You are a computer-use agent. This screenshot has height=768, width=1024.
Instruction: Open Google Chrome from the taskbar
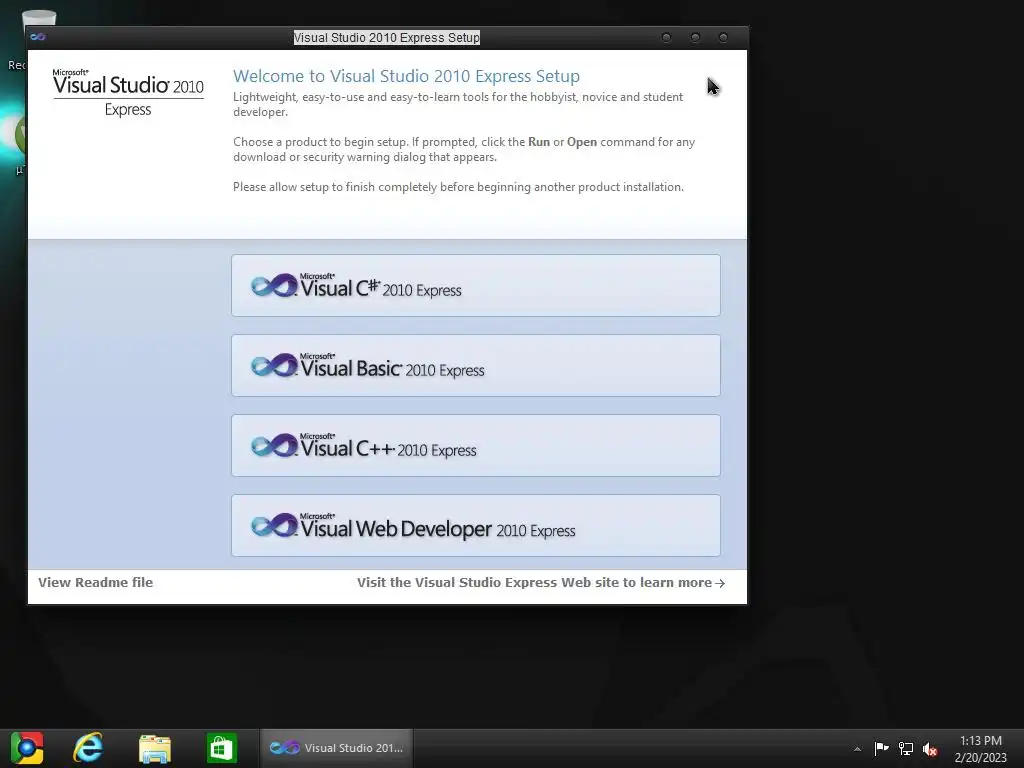point(27,748)
